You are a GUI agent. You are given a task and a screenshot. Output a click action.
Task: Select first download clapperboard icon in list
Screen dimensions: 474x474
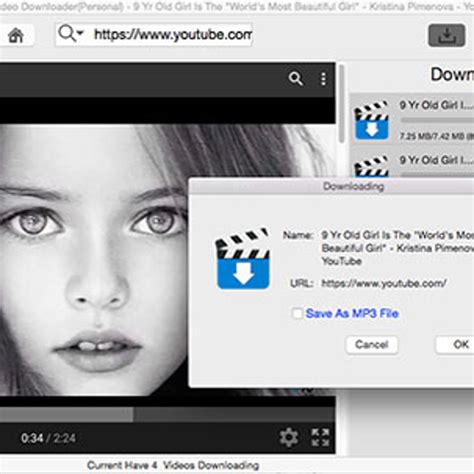point(372,121)
